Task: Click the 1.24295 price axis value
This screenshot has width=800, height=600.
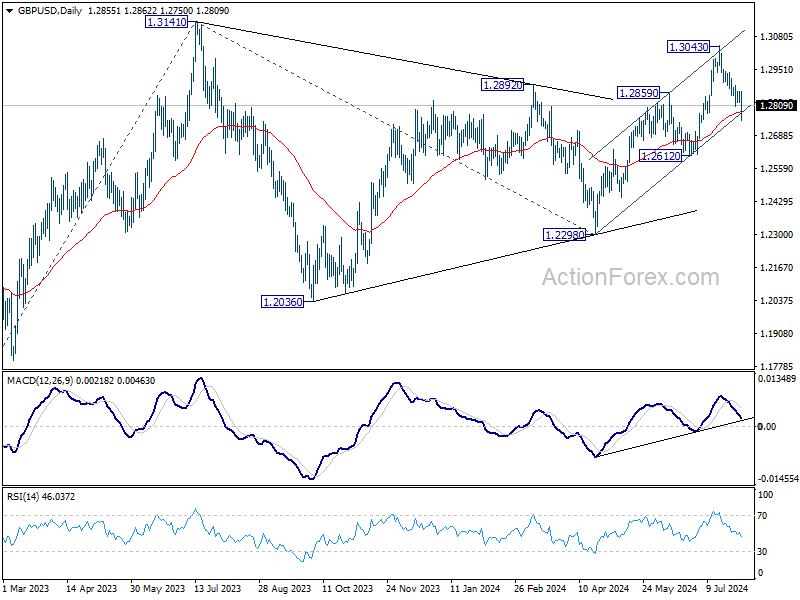Action: (776, 202)
